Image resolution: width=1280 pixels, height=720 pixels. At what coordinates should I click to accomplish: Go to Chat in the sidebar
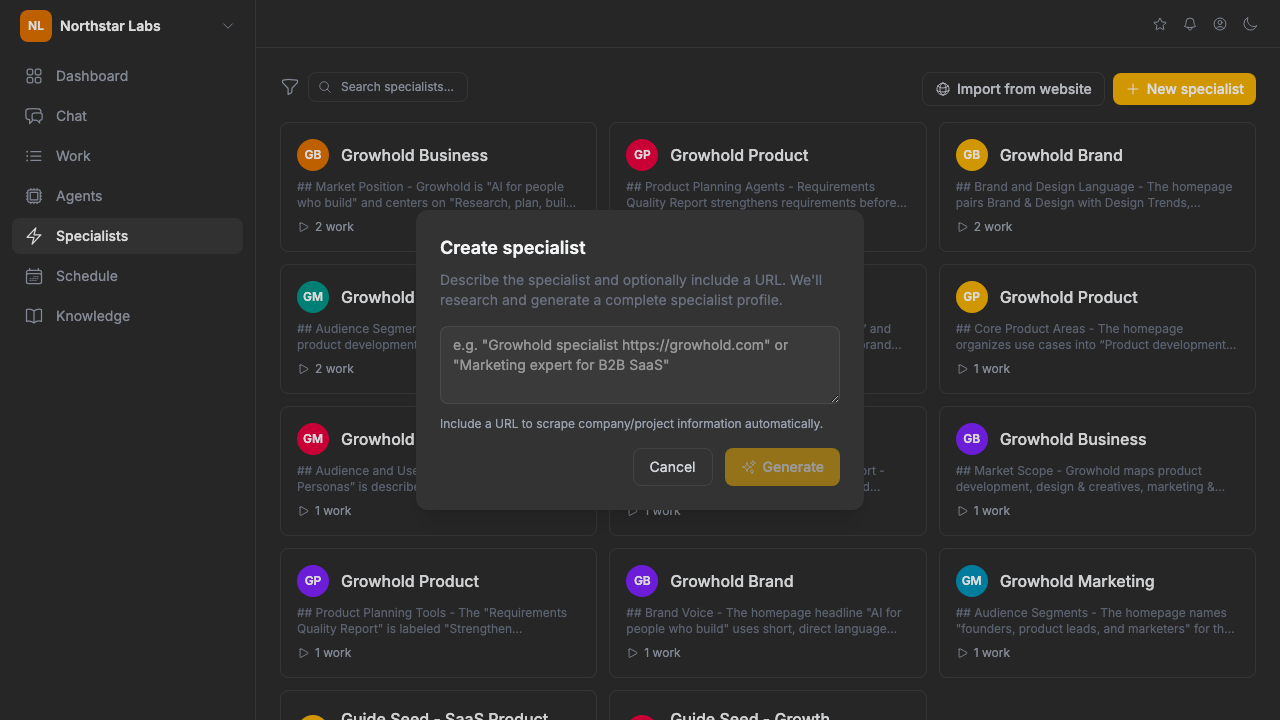click(x=128, y=116)
